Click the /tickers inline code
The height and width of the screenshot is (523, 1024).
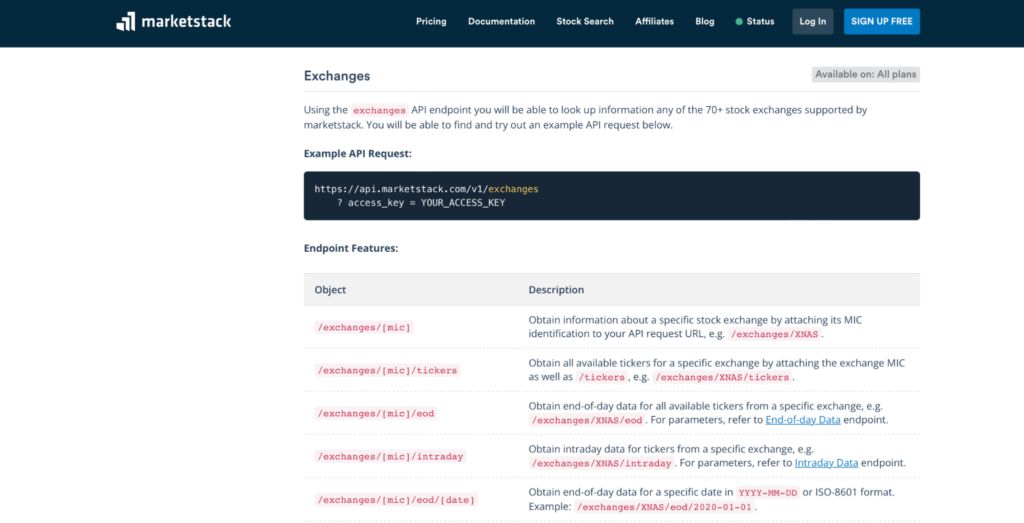[x=602, y=377]
